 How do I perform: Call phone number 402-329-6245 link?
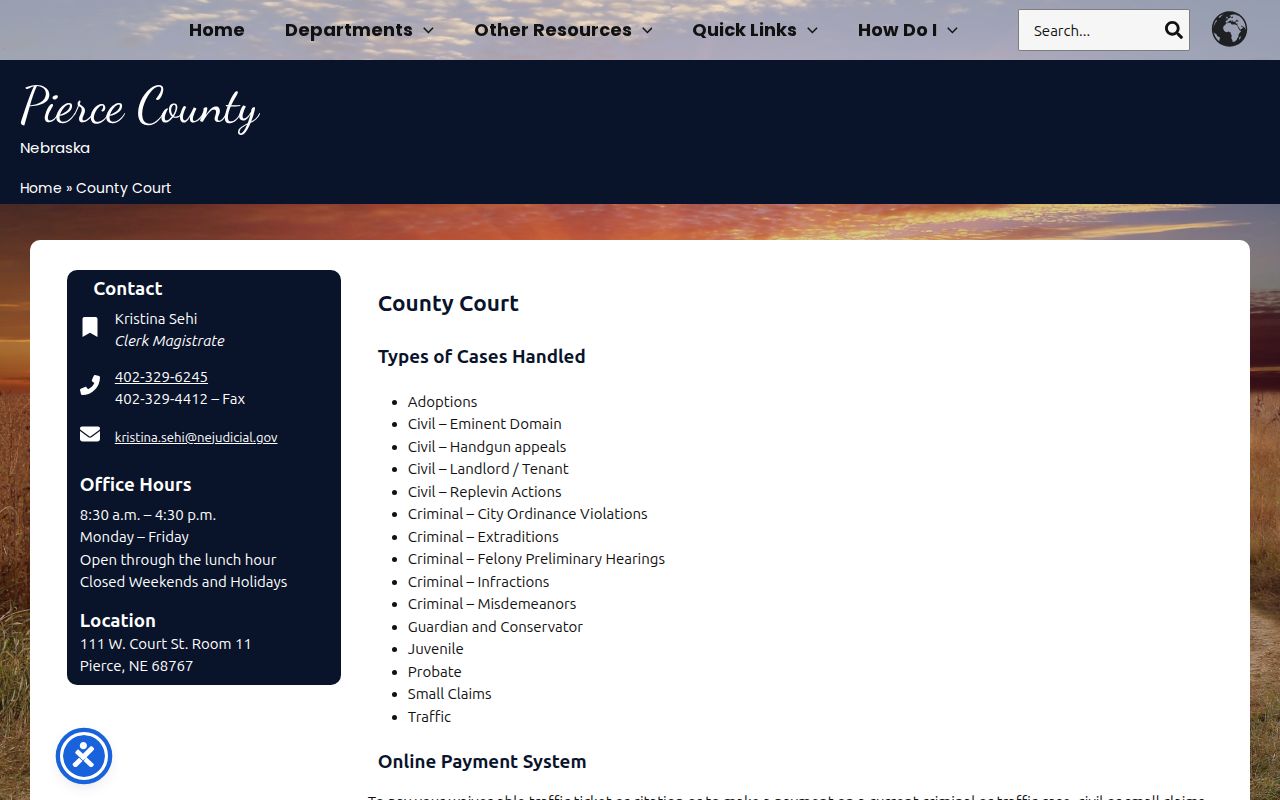[x=161, y=377]
